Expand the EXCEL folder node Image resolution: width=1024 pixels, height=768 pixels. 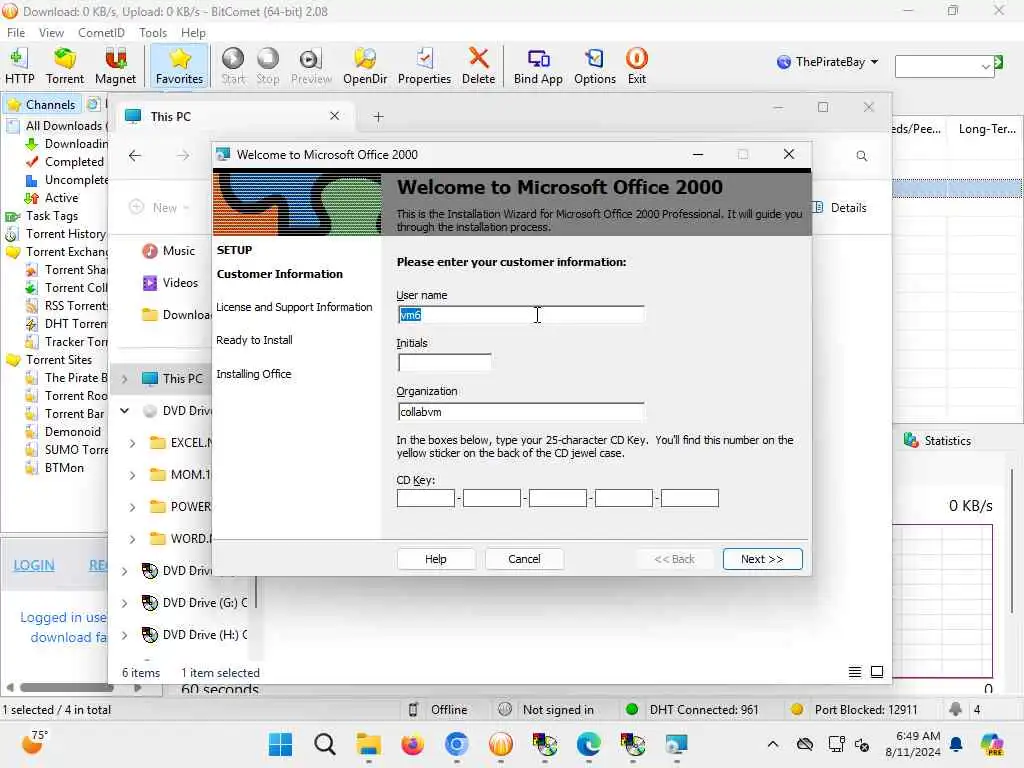coord(133,443)
